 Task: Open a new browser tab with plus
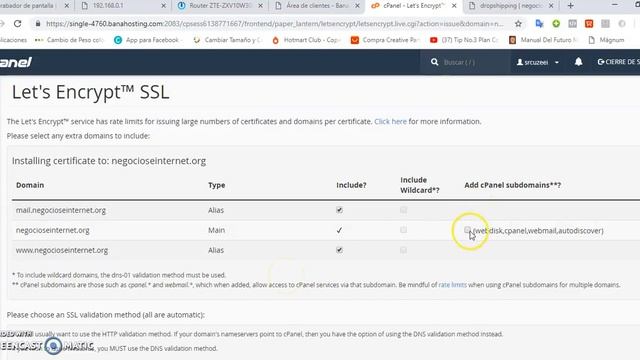[571, 6]
